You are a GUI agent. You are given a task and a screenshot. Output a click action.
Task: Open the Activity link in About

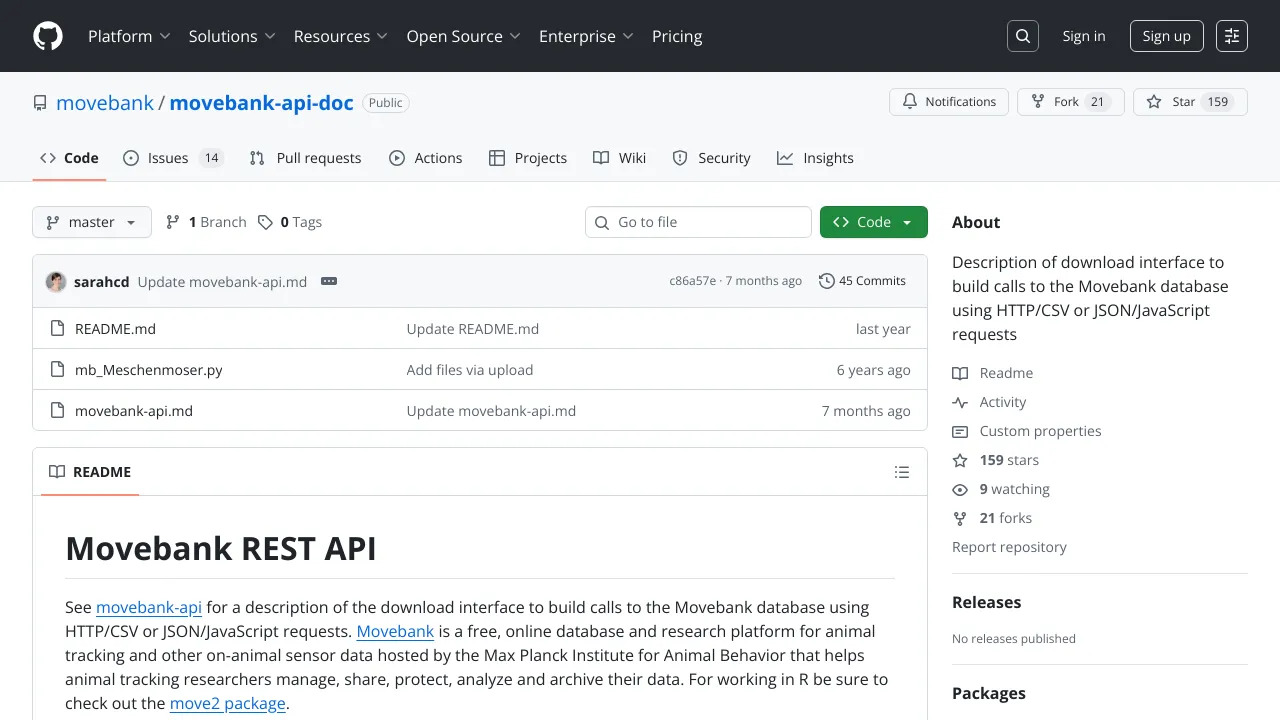(x=990, y=402)
